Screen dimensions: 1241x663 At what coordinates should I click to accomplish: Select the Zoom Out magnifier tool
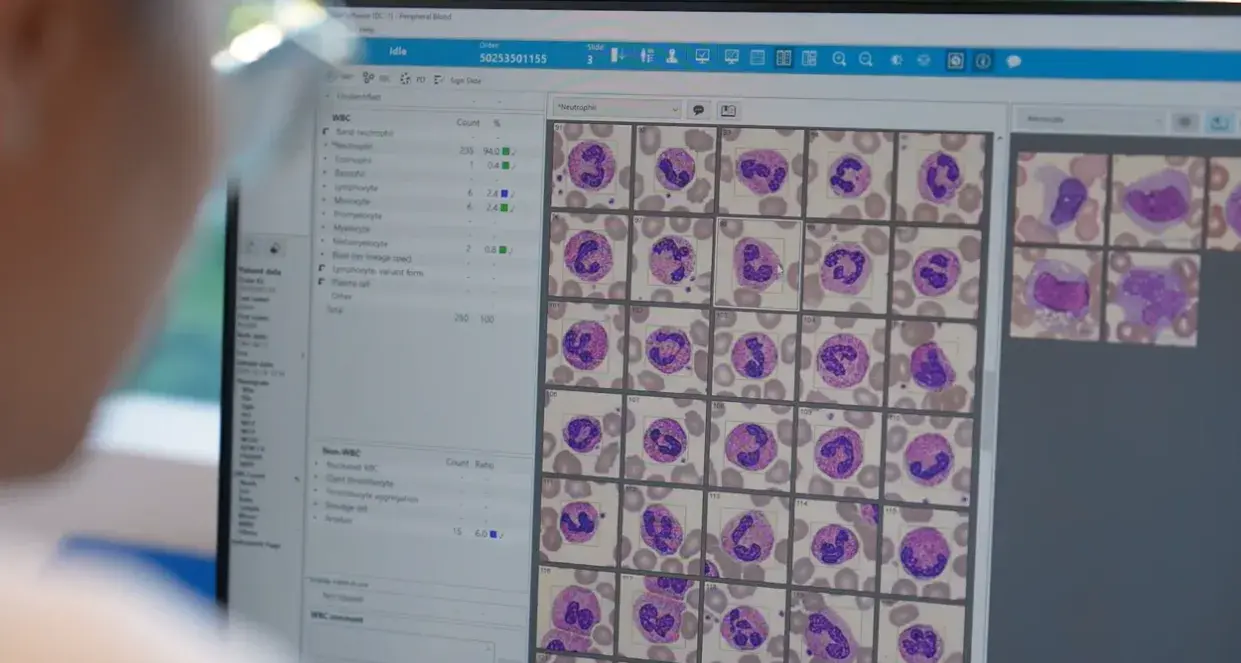(x=866, y=59)
